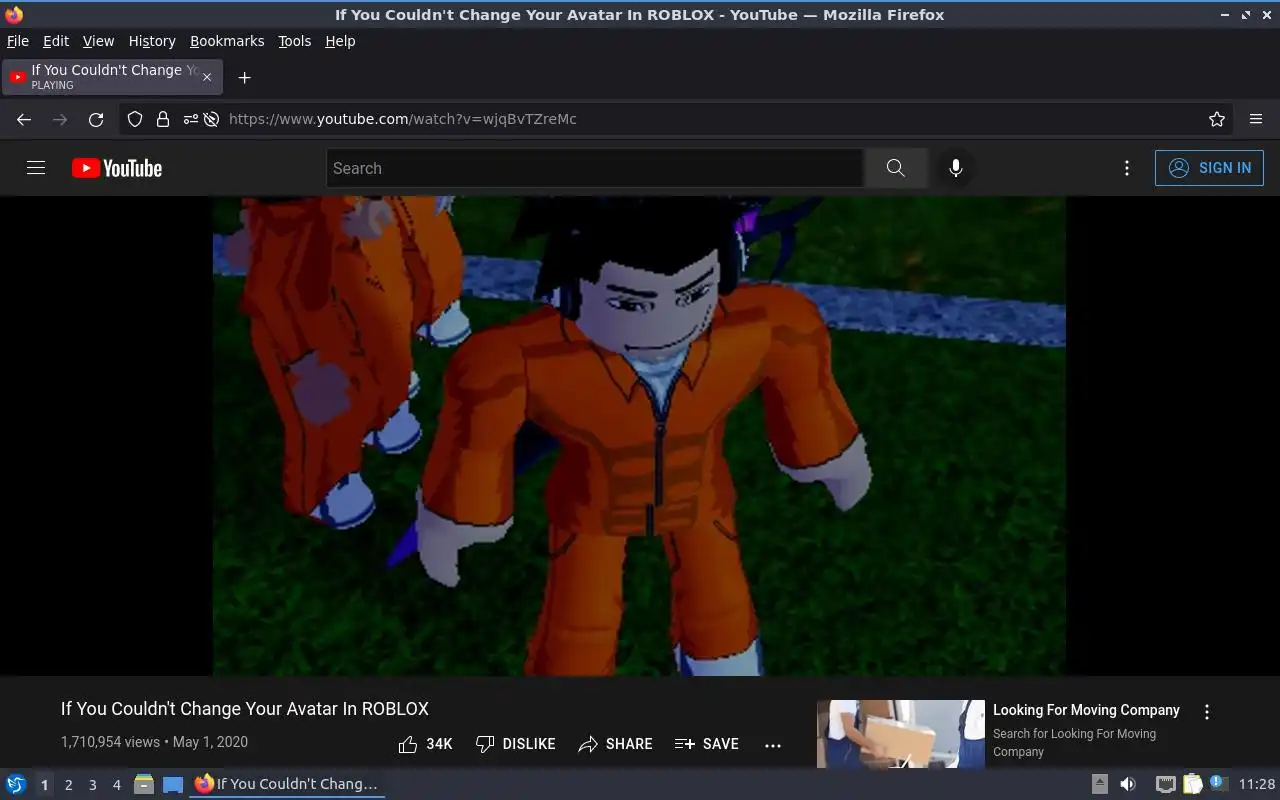
Task: Open the Bookmarks menu
Action: click(227, 41)
